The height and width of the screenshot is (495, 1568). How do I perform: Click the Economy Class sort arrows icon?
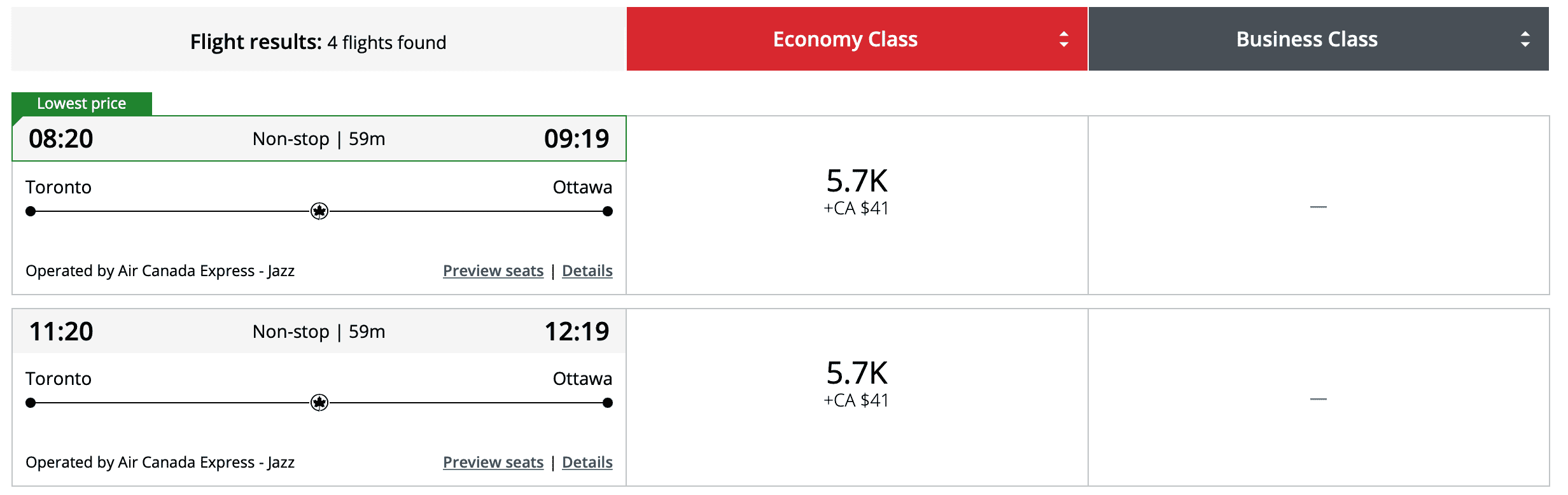1063,39
